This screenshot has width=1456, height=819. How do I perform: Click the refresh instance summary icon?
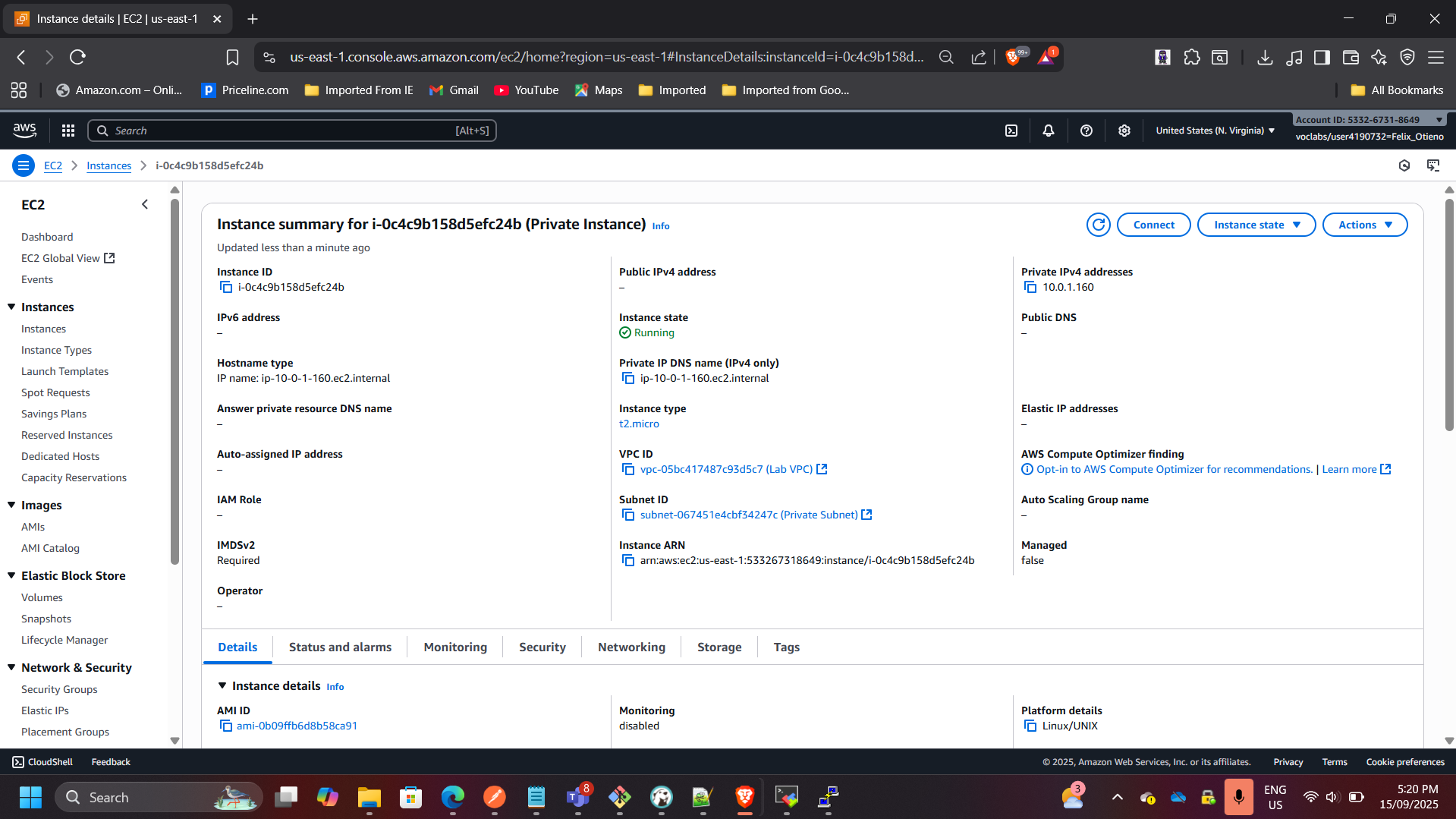(x=1098, y=225)
